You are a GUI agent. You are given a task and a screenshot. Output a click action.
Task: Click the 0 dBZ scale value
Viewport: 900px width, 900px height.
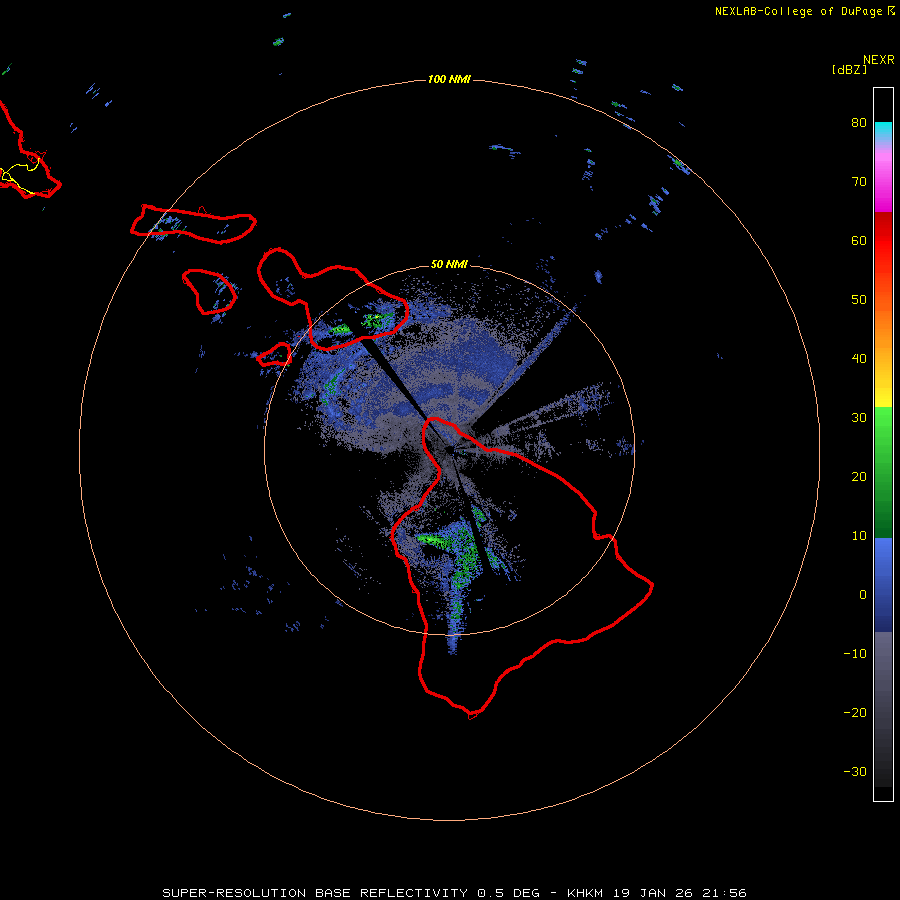pyautogui.click(x=863, y=595)
